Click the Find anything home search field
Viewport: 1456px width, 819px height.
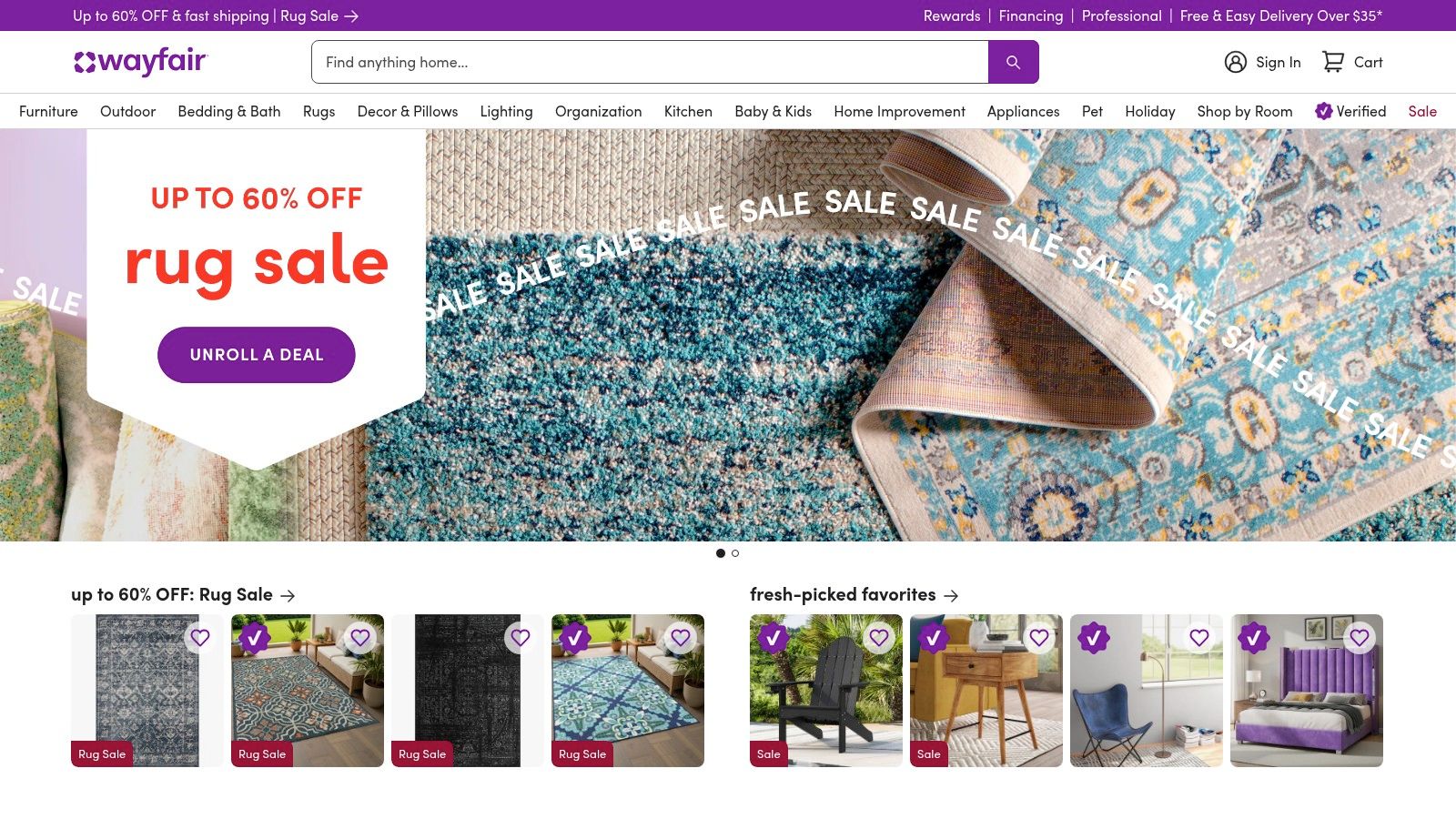coord(637,62)
